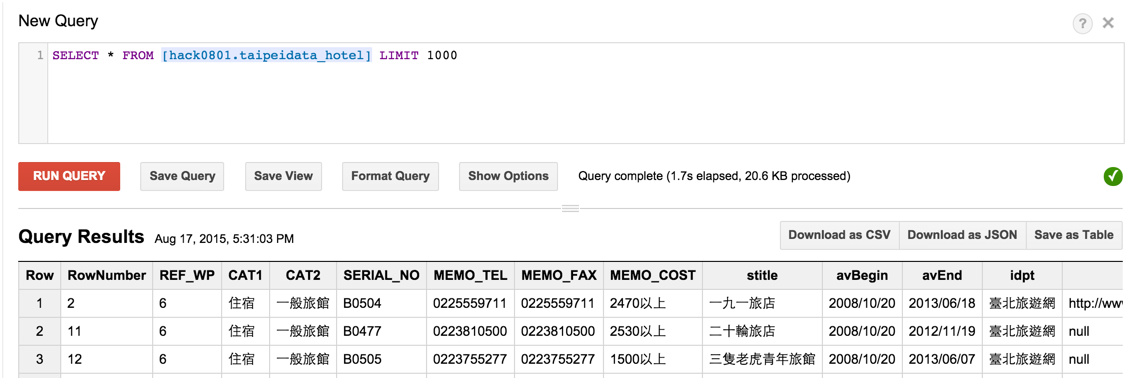Open the http link in row 1
This screenshot has width=1130, height=378.
tap(1095, 304)
